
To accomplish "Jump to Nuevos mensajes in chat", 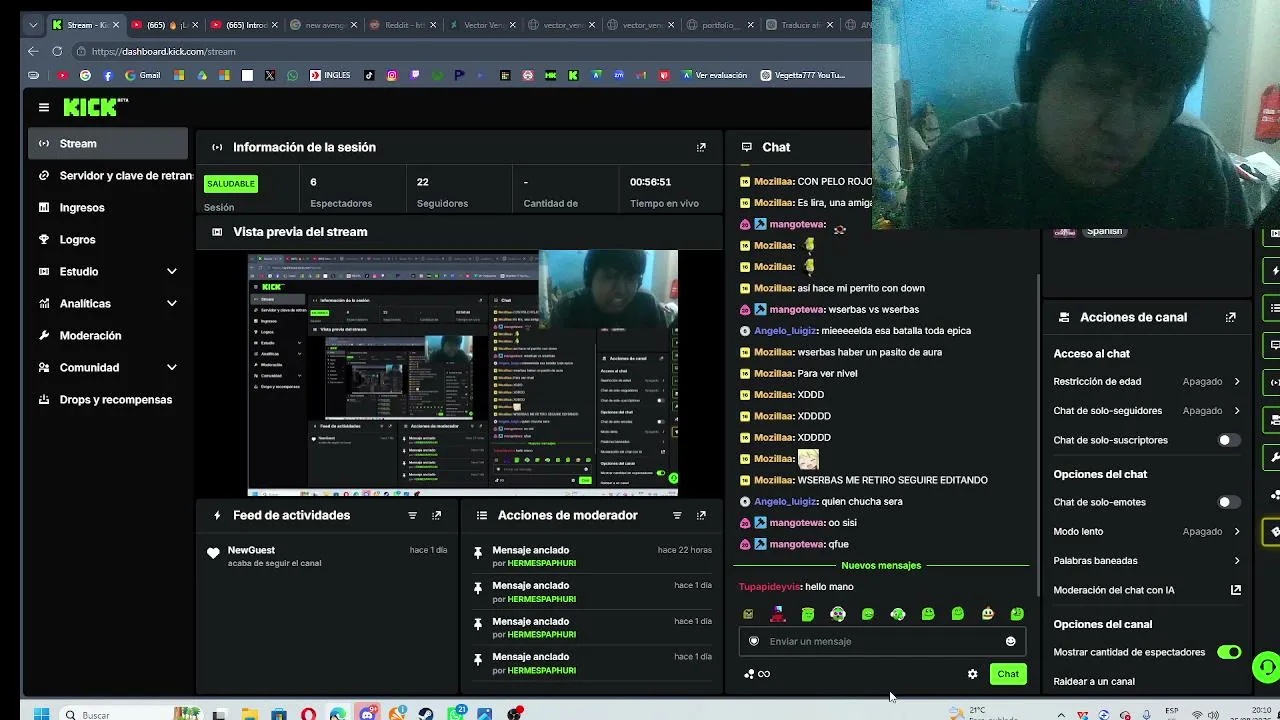I will pos(881,565).
